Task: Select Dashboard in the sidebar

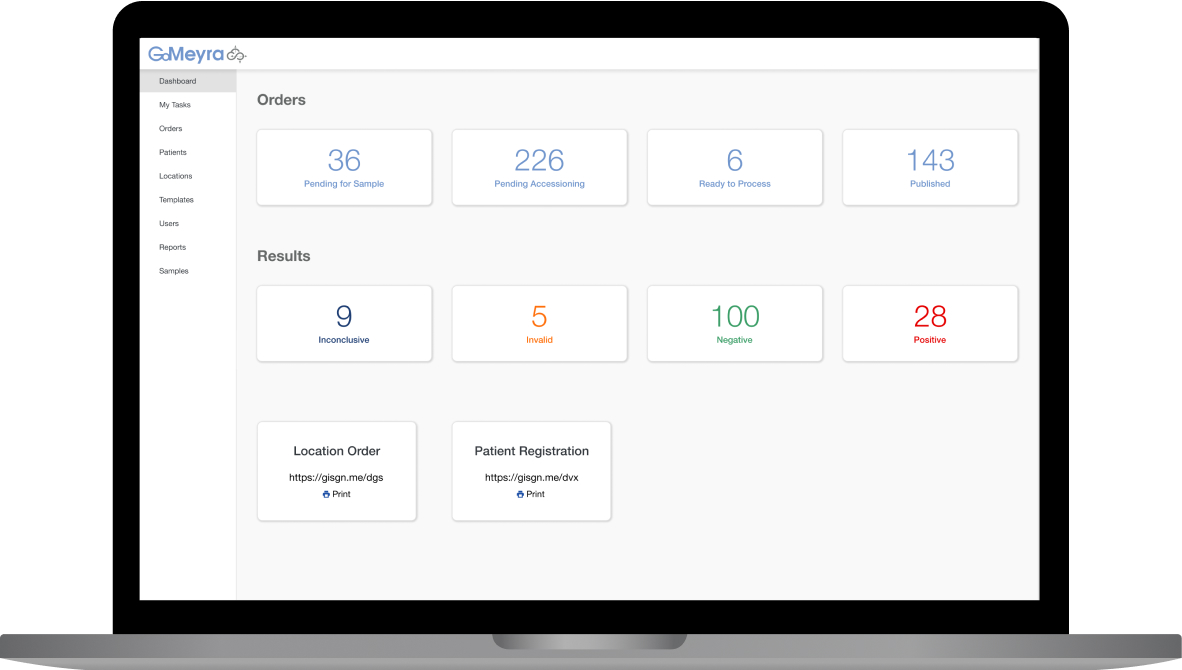Action: click(x=188, y=81)
